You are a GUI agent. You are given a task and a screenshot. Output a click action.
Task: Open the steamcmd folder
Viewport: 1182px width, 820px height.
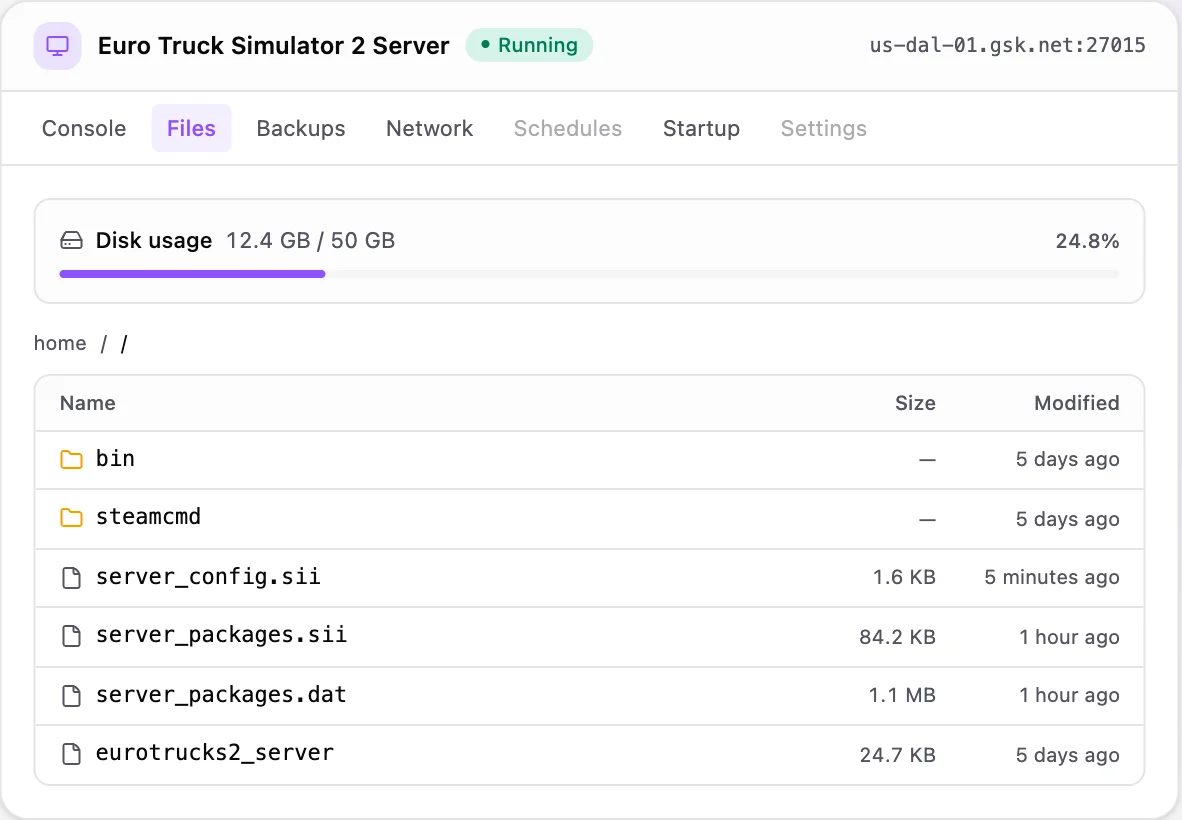[149, 517]
